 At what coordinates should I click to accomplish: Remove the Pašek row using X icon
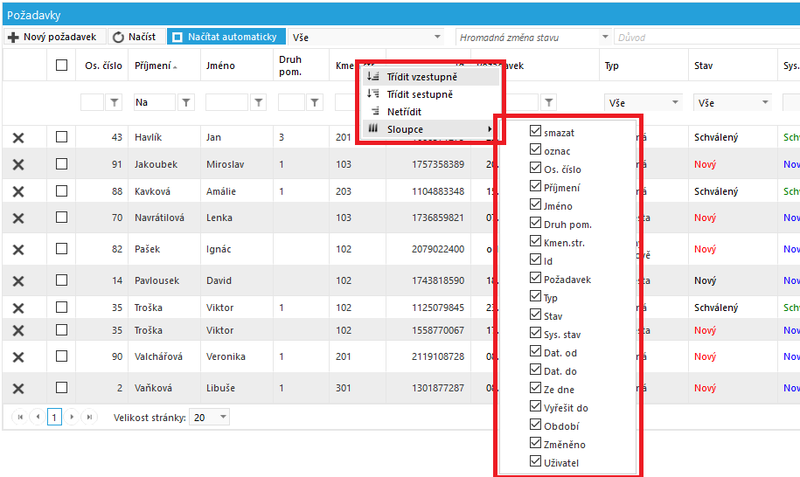[18, 250]
